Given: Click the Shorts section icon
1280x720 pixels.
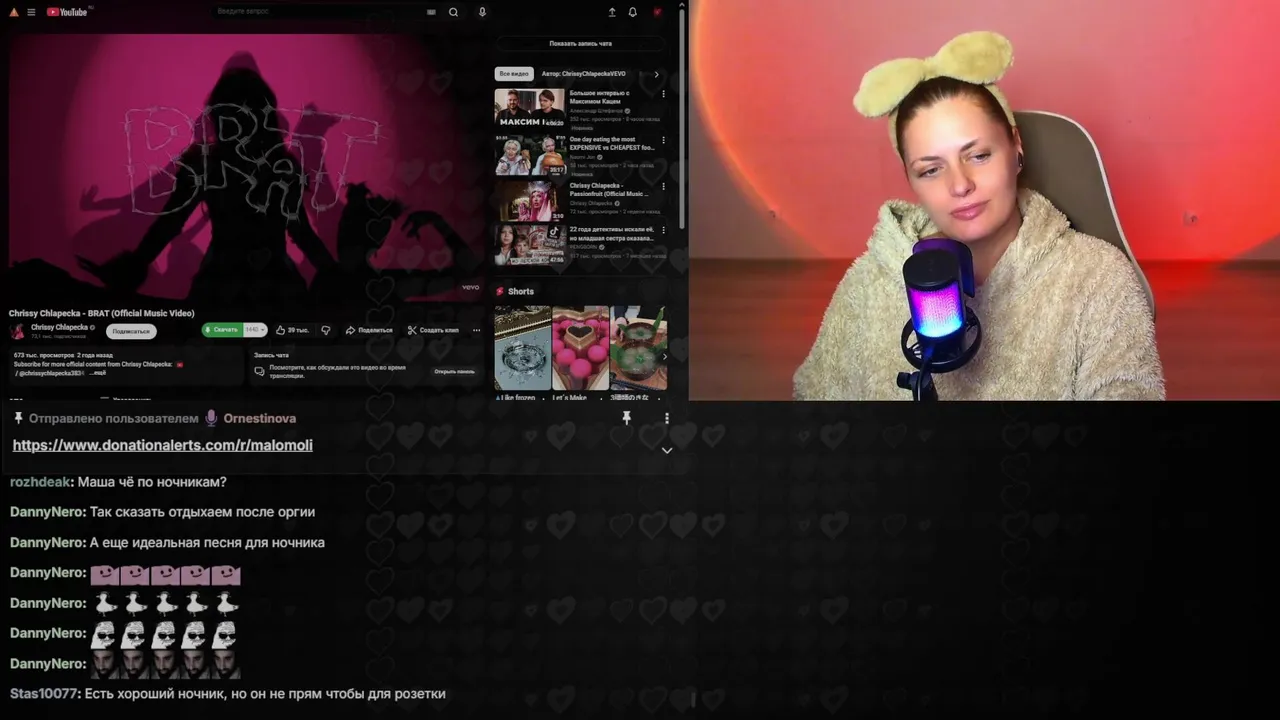Looking at the screenshot, I should [500, 292].
